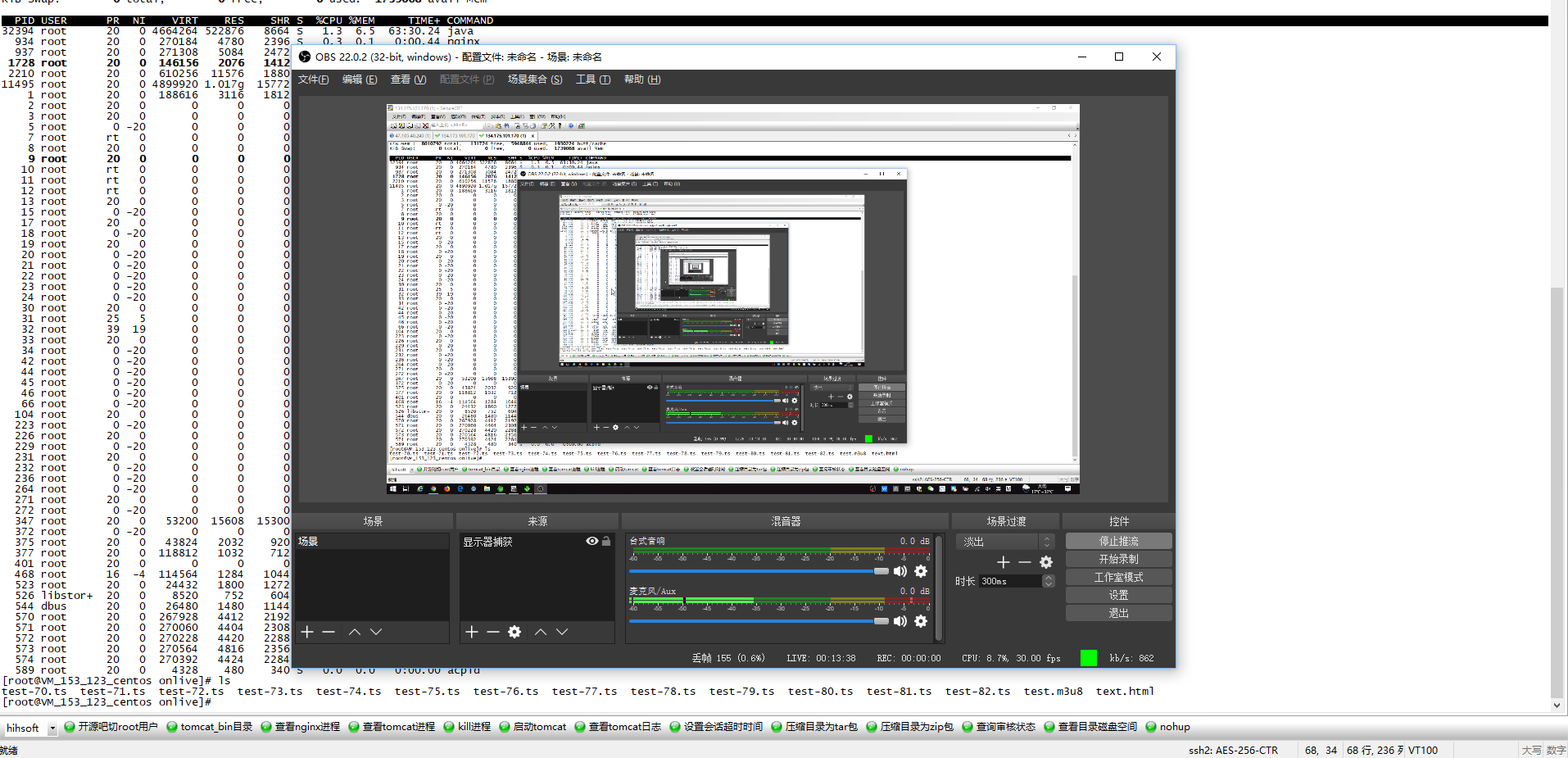
Task: Click the java process row in top
Action: [x=238, y=31]
